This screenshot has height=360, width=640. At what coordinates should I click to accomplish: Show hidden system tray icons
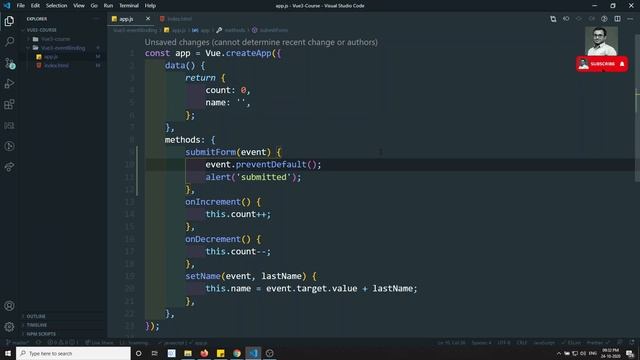click(x=558, y=353)
